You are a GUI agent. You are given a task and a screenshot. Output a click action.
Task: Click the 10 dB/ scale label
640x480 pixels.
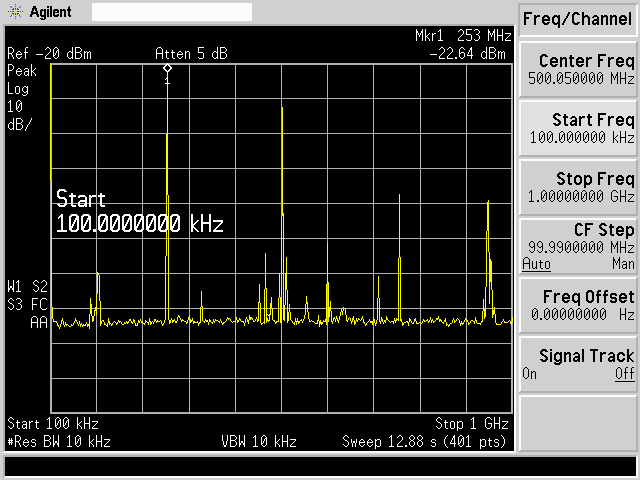(x=19, y=116)
